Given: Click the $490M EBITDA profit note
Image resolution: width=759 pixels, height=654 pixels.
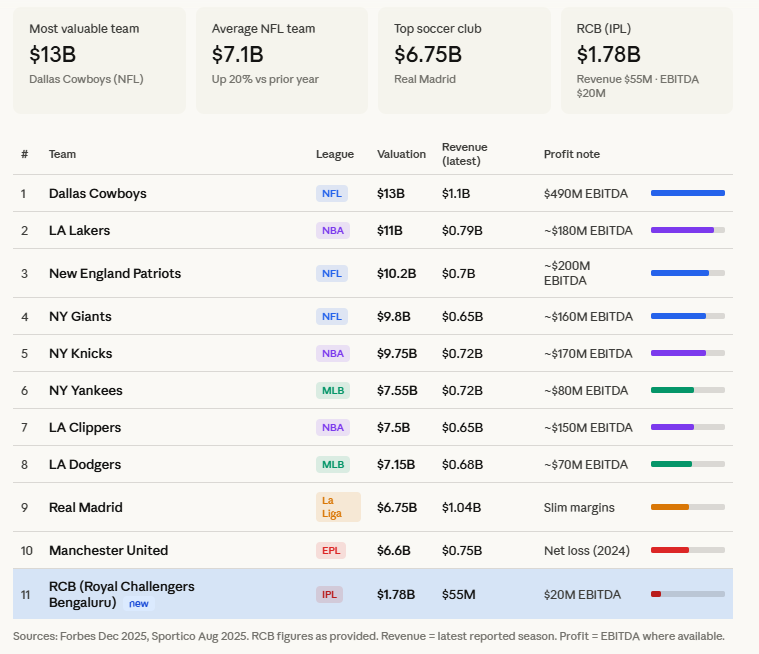Looking at the screenshot, I should (x=586, y=194).
